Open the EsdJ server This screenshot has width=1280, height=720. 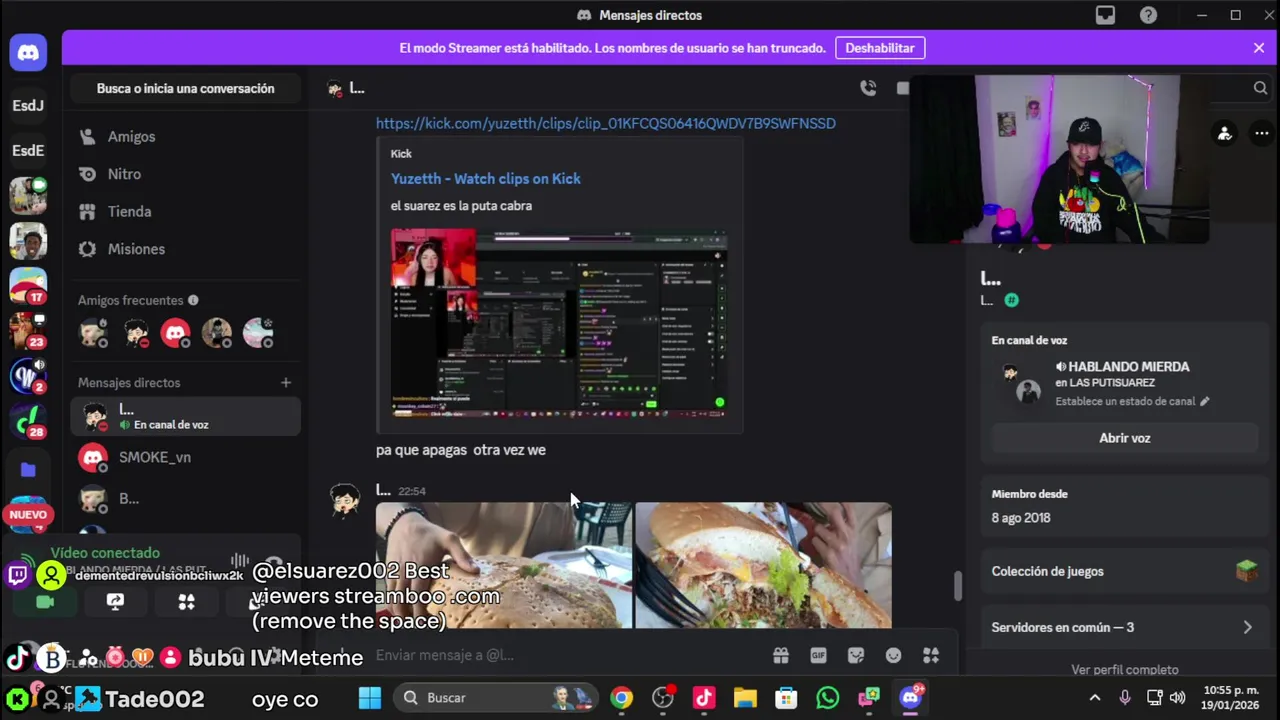click(x=28, y=105)
